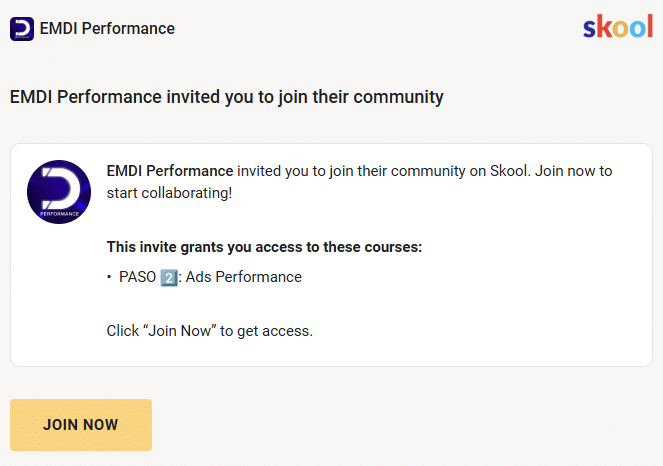
Task: Click the word "courses:" in the bold line
Action: tap(392, 247)
